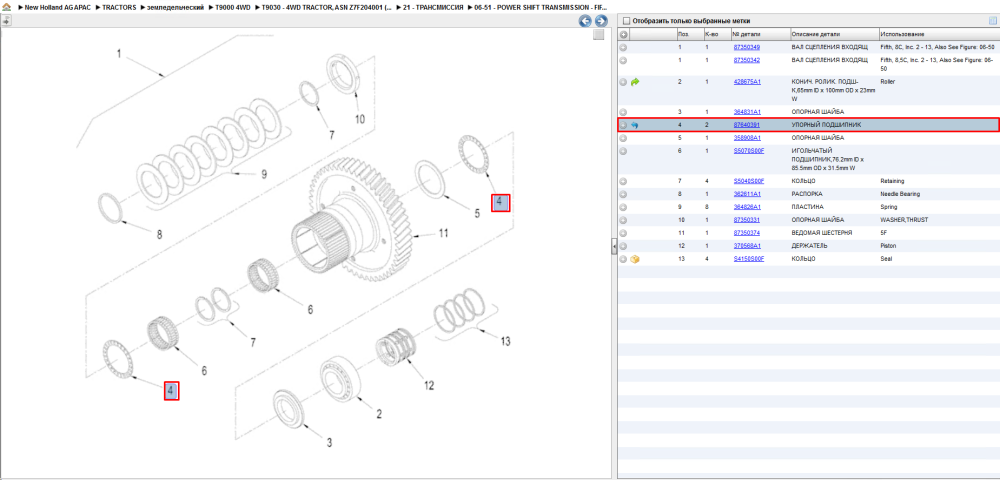Click the add circle for part S5078S00F
This screenshot has height=480, width=1000.
(x=623, y=150)
